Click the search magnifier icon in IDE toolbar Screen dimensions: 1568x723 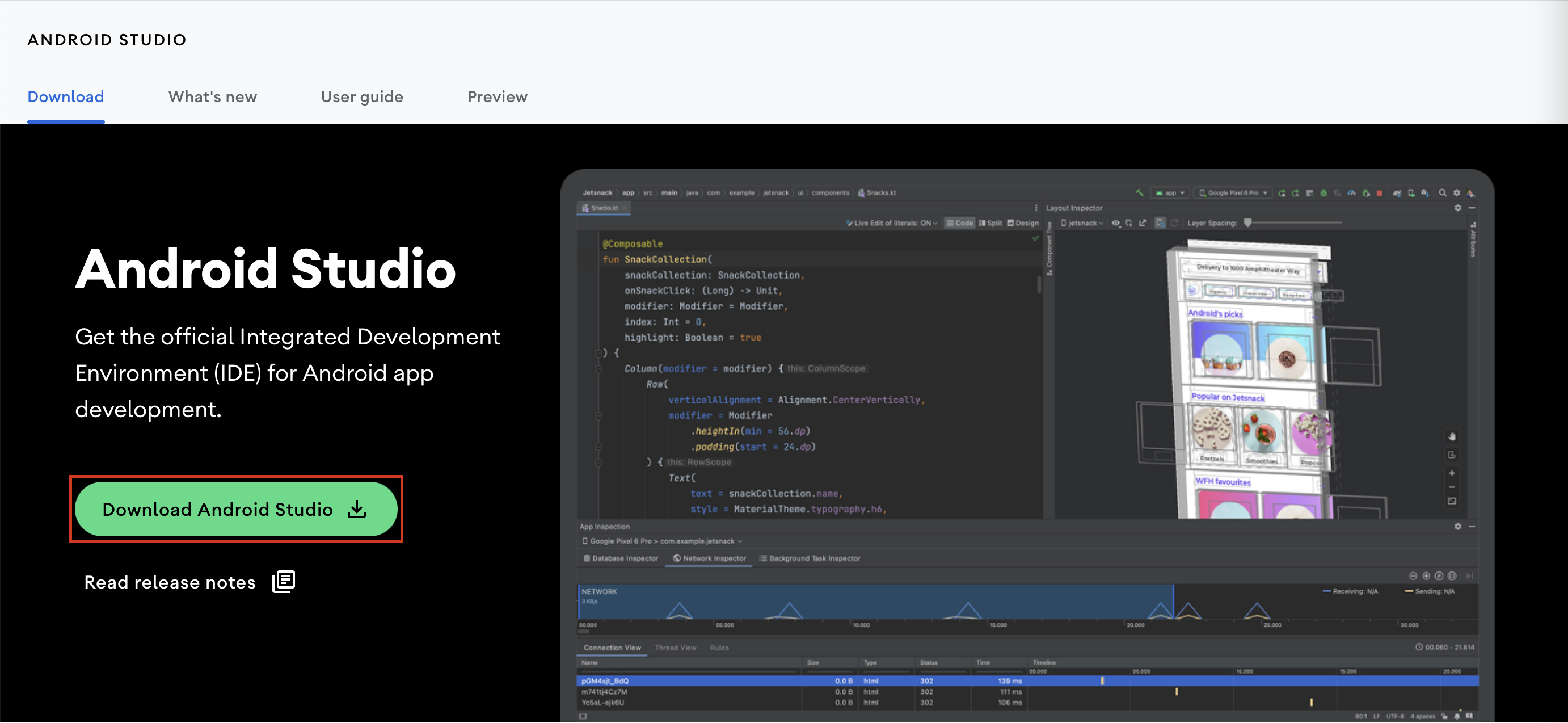point(1442,193)
